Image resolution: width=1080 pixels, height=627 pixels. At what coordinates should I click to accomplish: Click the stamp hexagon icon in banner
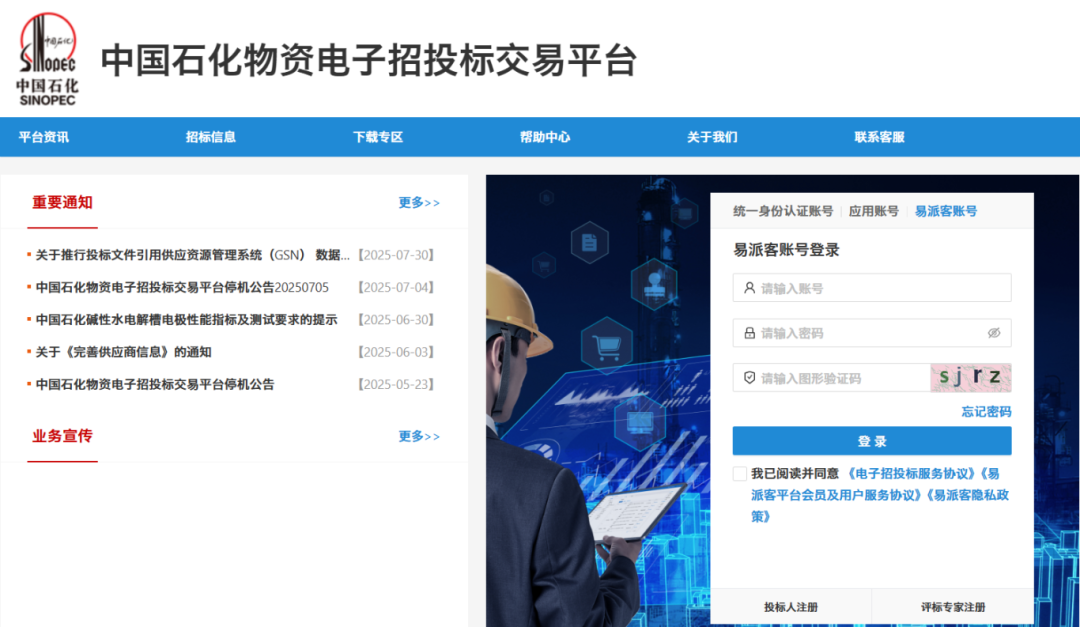pos(654,284)
